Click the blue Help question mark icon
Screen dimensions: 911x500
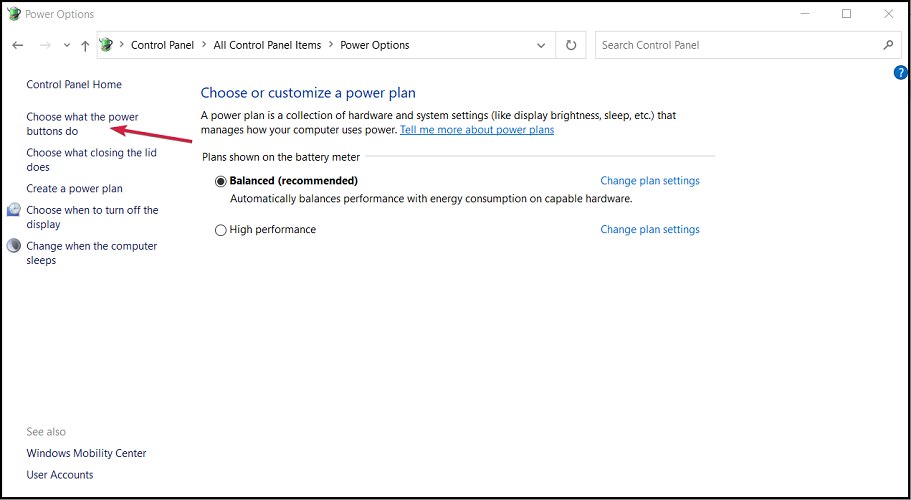(x=900, y=73)
